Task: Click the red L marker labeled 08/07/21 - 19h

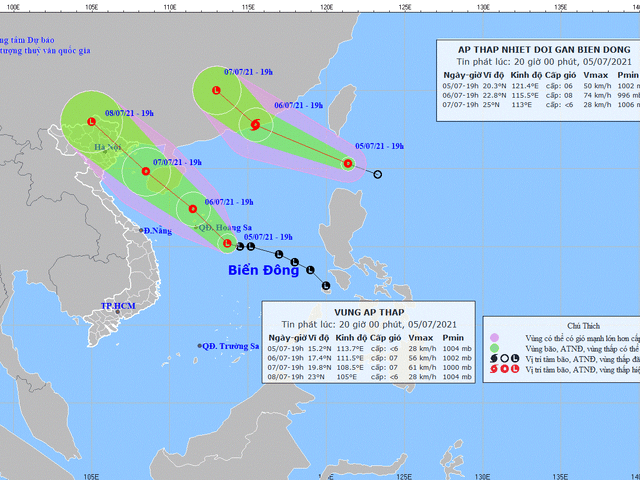Action: 92,122
